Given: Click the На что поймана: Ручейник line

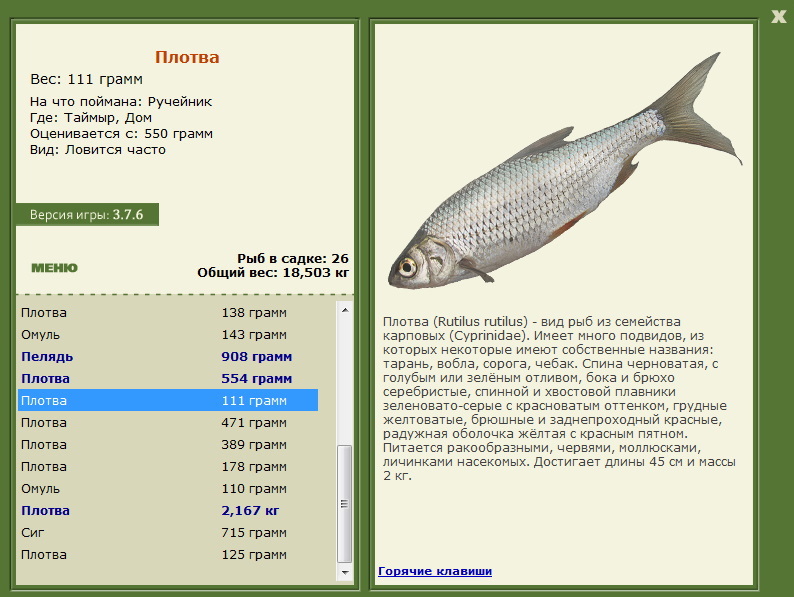Looking at the screenshot, I should click(x=121, y=102).
